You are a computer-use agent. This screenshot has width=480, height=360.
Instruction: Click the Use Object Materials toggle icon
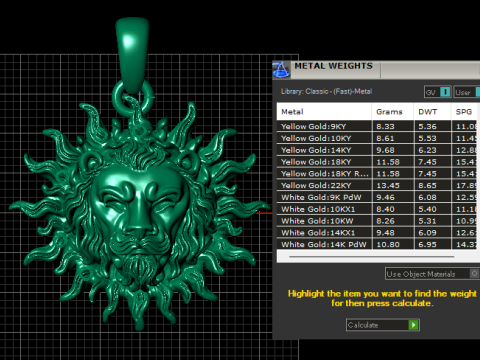(x=474, y=274)
